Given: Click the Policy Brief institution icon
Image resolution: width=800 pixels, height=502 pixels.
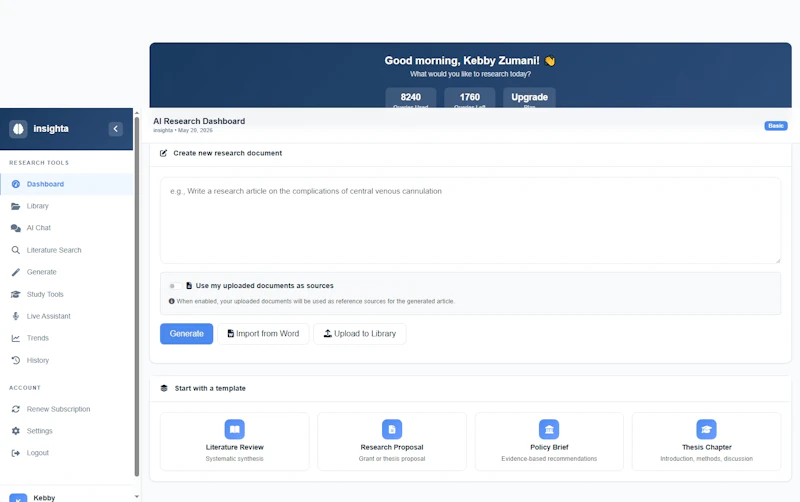Looking at the screenshot, I should tap(549, 429).
